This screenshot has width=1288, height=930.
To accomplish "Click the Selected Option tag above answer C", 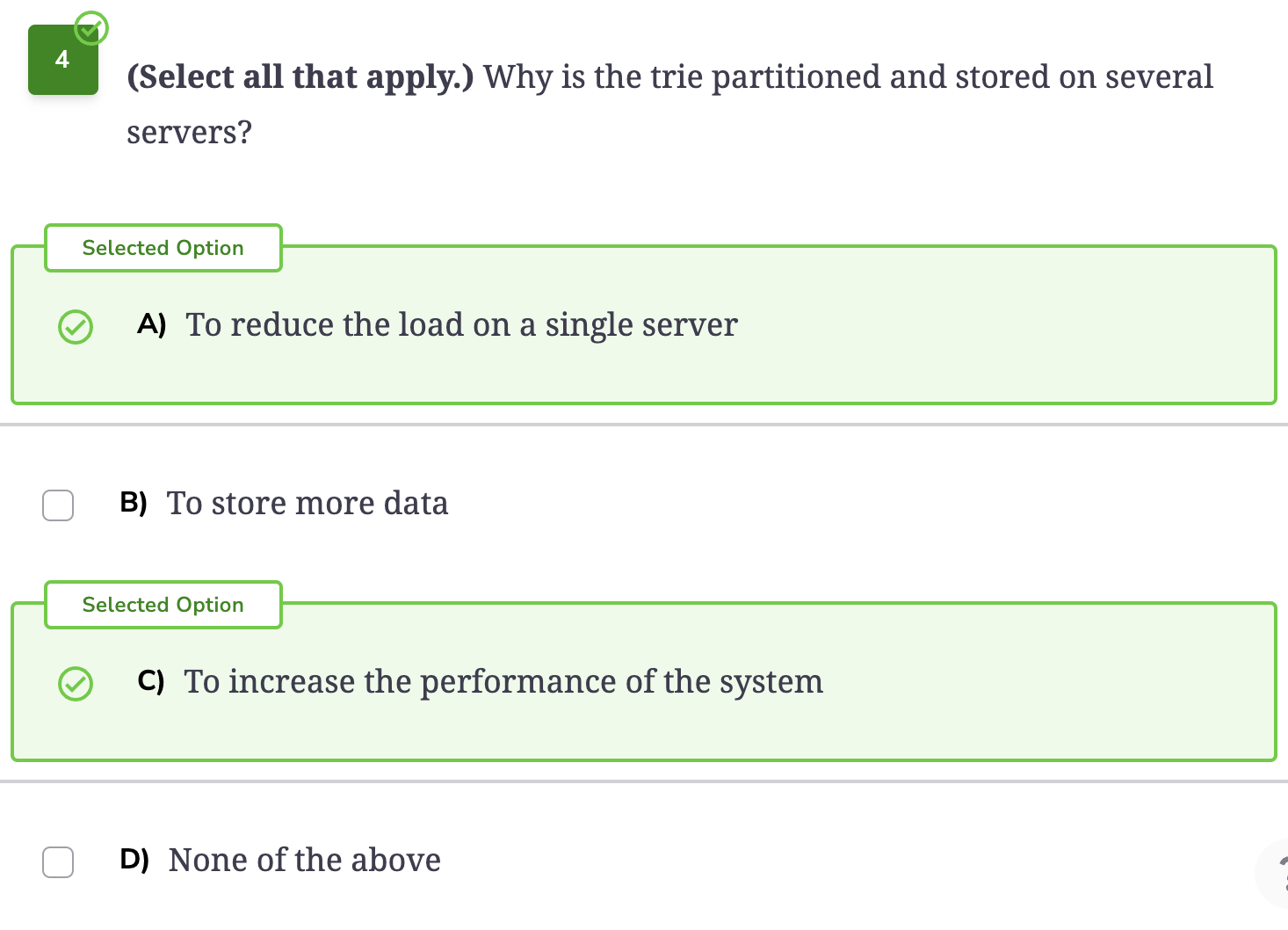I will 163,605.
